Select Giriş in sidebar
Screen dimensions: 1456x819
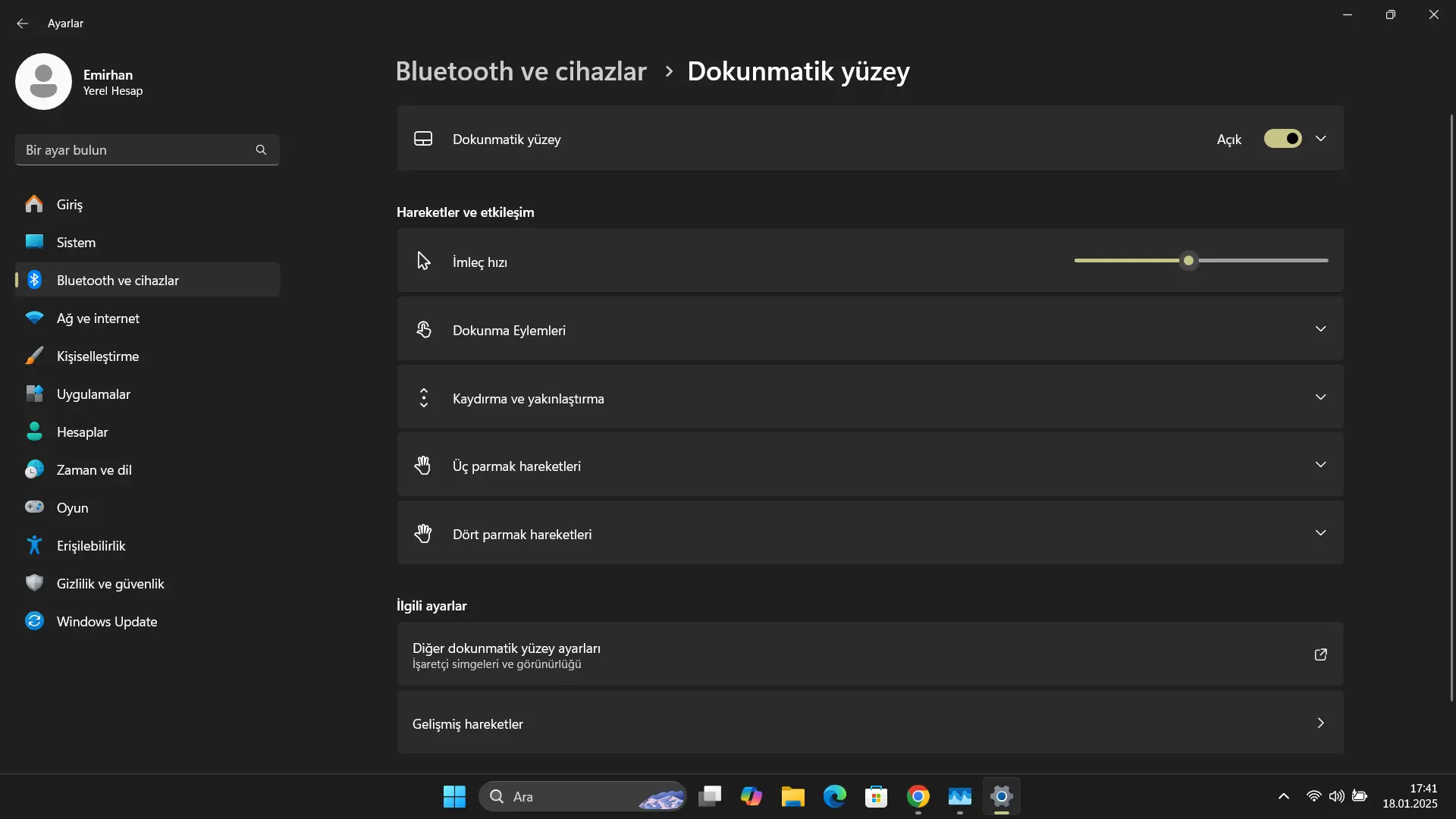pyautogui.click(x=148, y=204)
